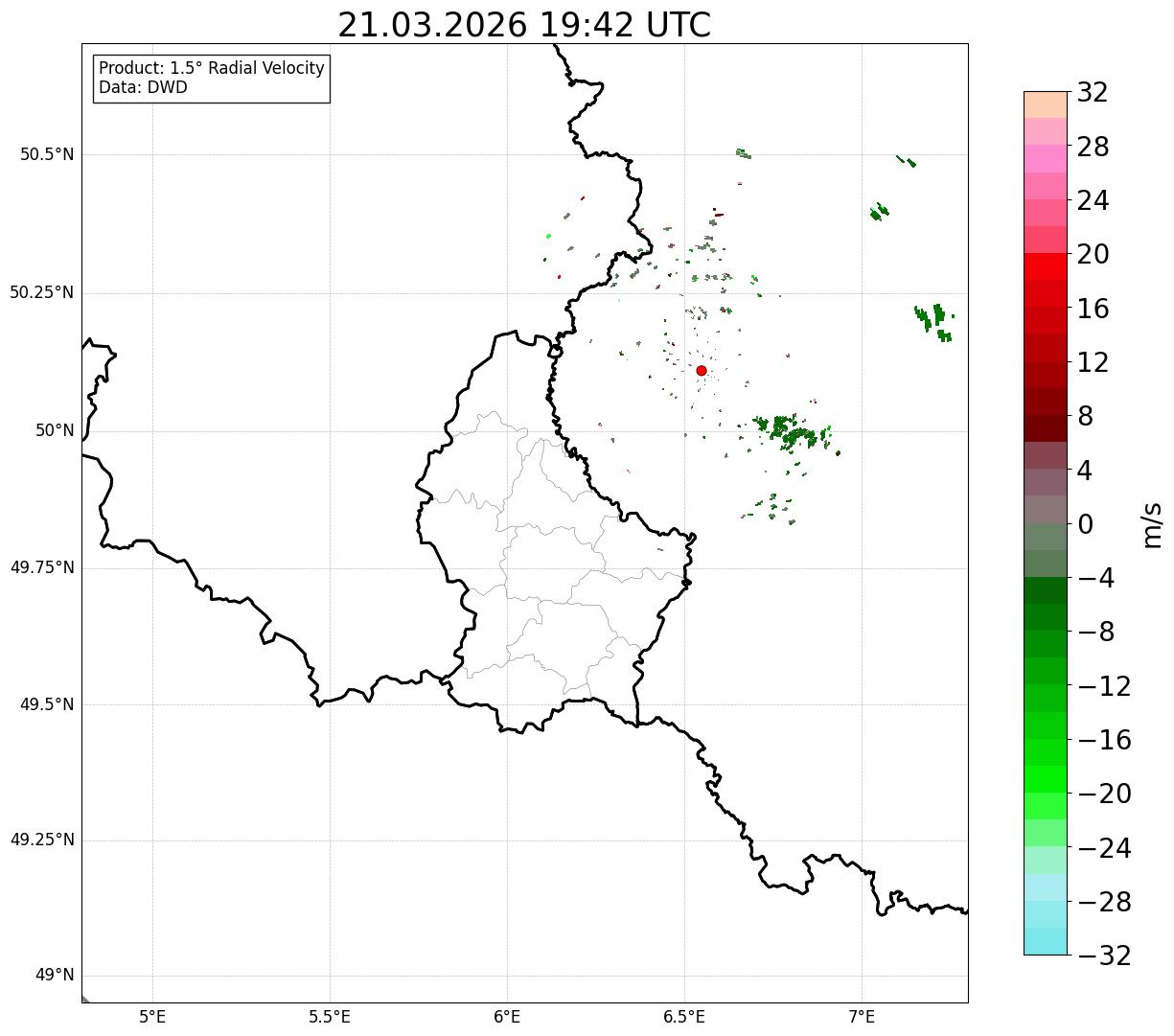This screenshot has height=1036, width=1174.
Task: Select the Product: 1.5° Radial Velocity text
Action: tap(212, 69)
